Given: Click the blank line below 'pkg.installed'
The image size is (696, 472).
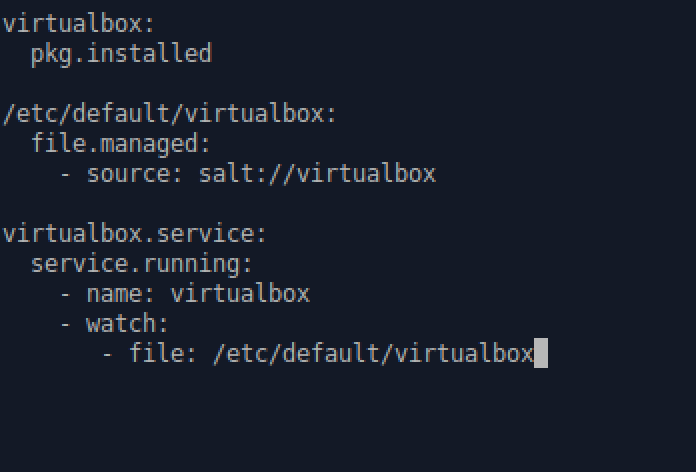Looking at the screenshot, I should click(200, 83).
